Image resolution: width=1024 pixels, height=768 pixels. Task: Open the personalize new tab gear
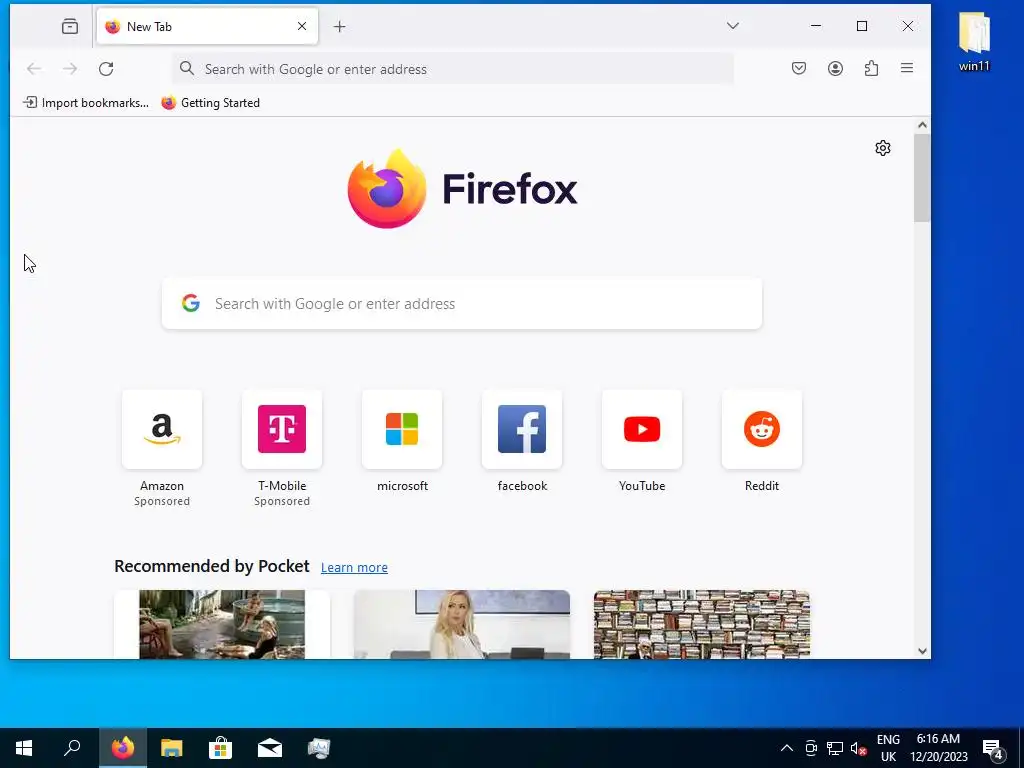tap(883, 148)
